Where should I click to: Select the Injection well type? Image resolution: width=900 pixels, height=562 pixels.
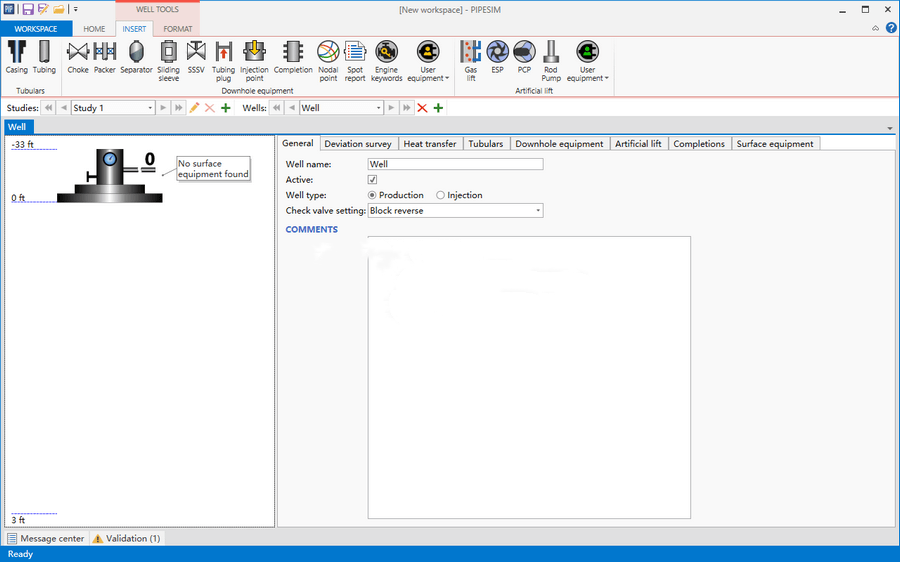[x=441, y=195]
